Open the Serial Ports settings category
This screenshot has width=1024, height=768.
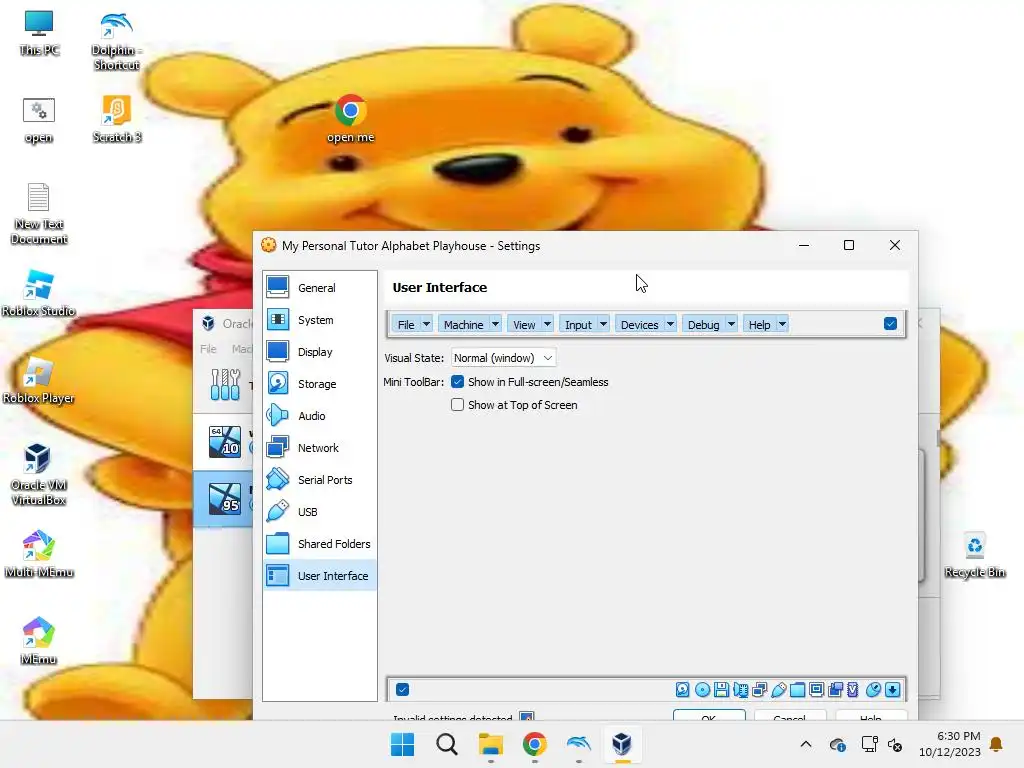pos(319,480)
